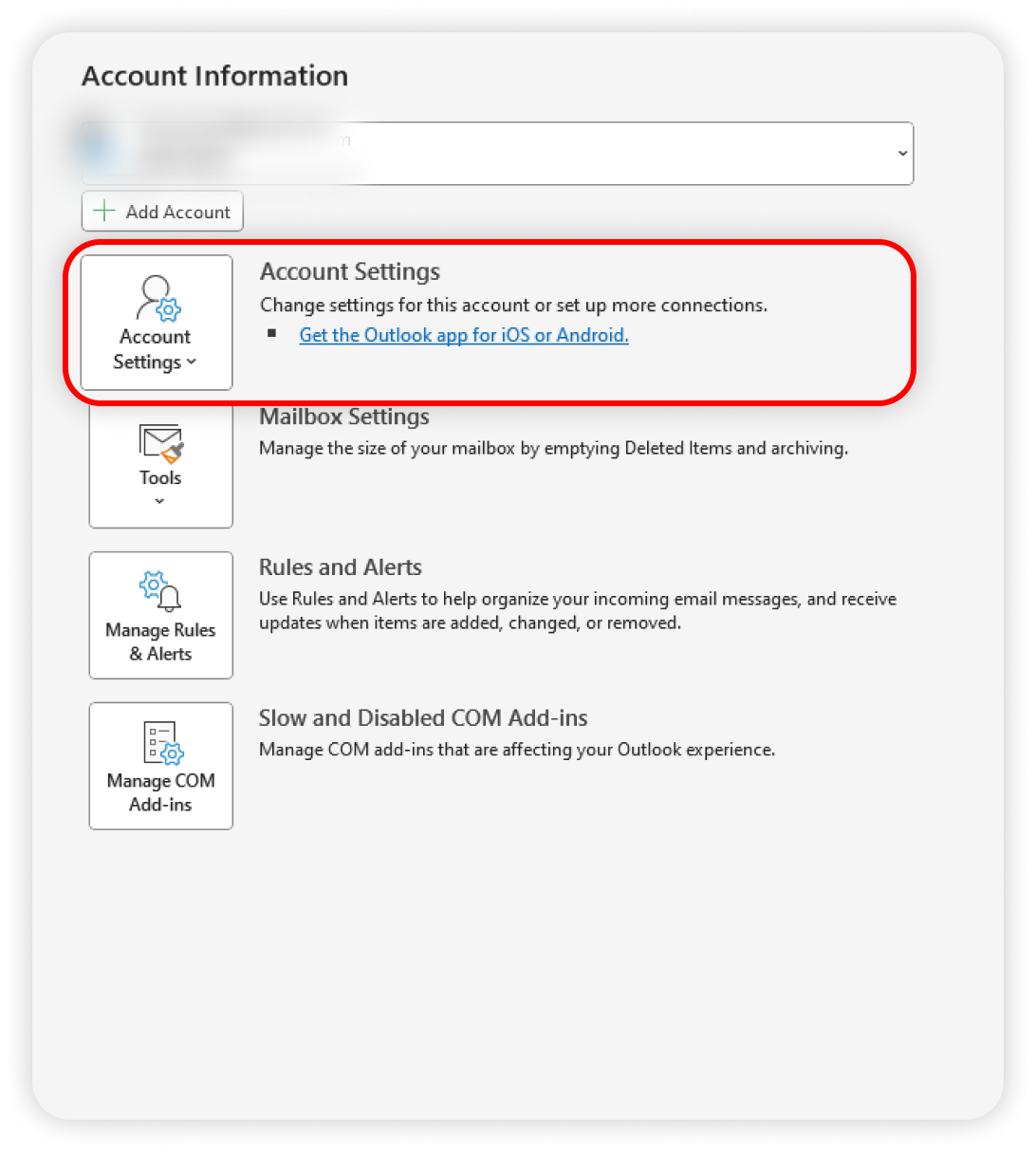Click the gears and bell Rules icon
Image resolution: width=1036 pixels, height=1152 pixels.
pyautogui.click(x=160, y=591)
